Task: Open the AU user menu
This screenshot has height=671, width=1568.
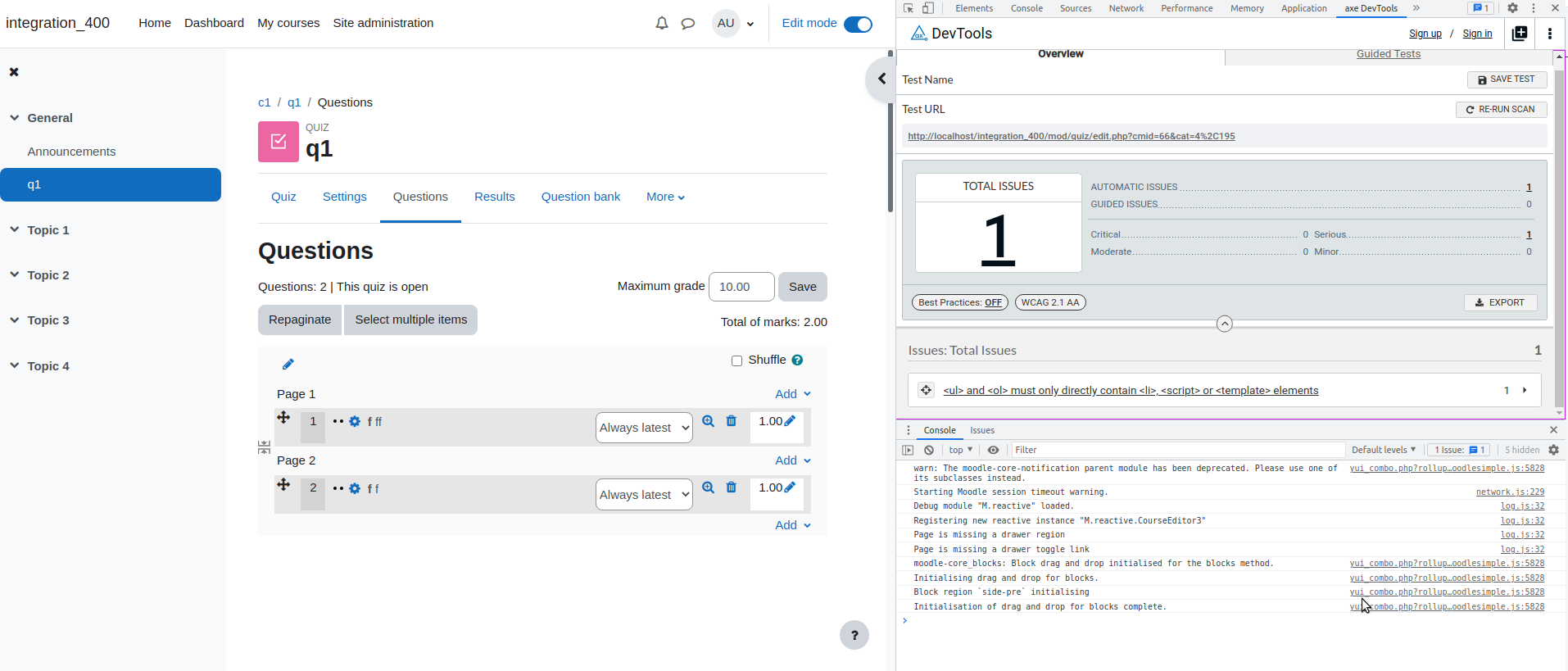Action: [x=733, y=23]
